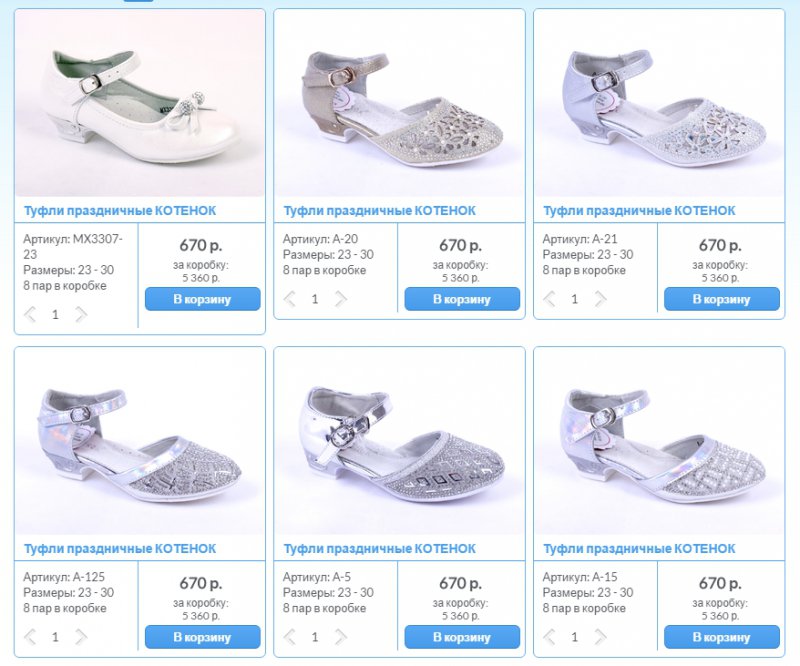Image resolution: width=800 pixels, height=666 pixels.
Task: Add article A-20 shoes to cart
Action: click(x=462, y=299)
